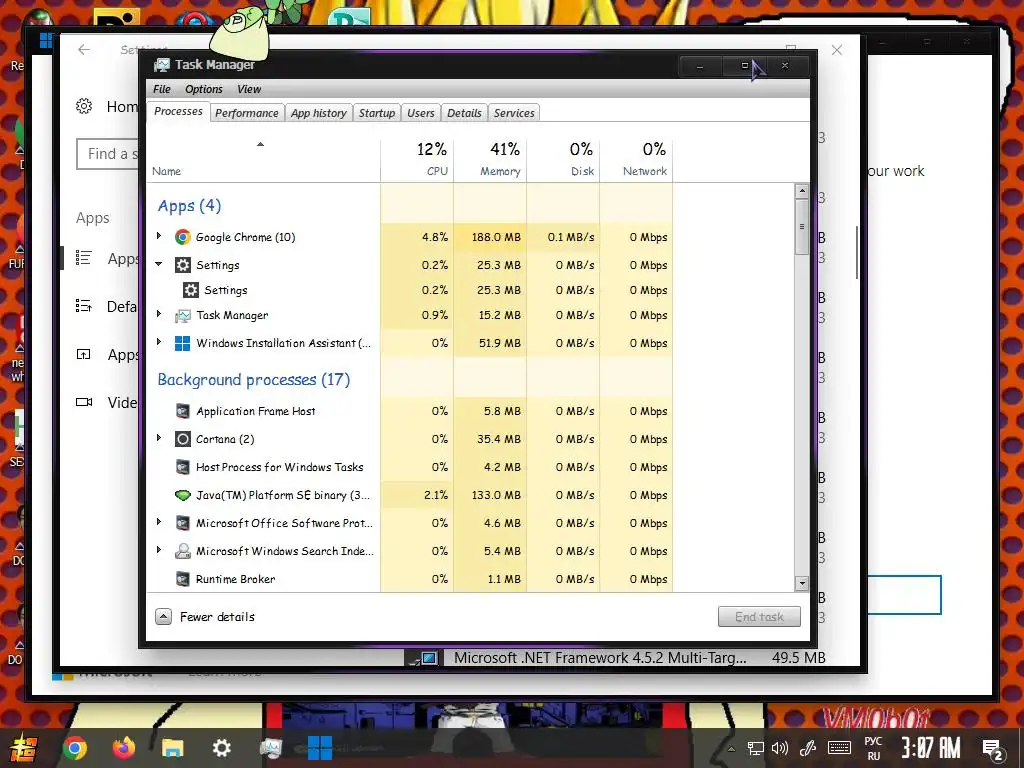The image size is (1024, 768).
Task: Expand Windows Installation Assistant group
Action: coord(159,342)
